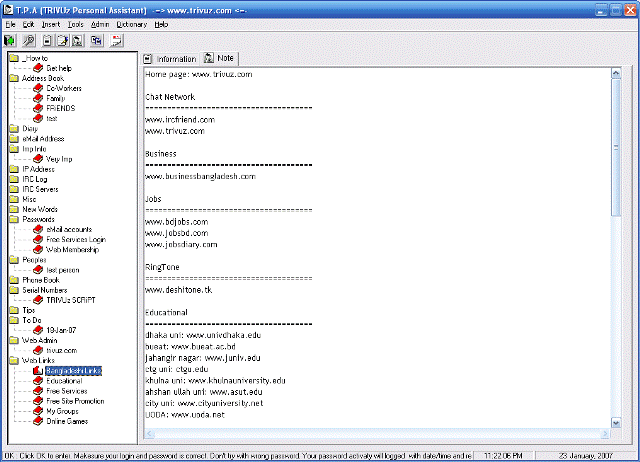Image resolution: width=640 pixels, height=462 pixels.
Task: Click the exit door toolbar icon
Action: click(10, 40)
